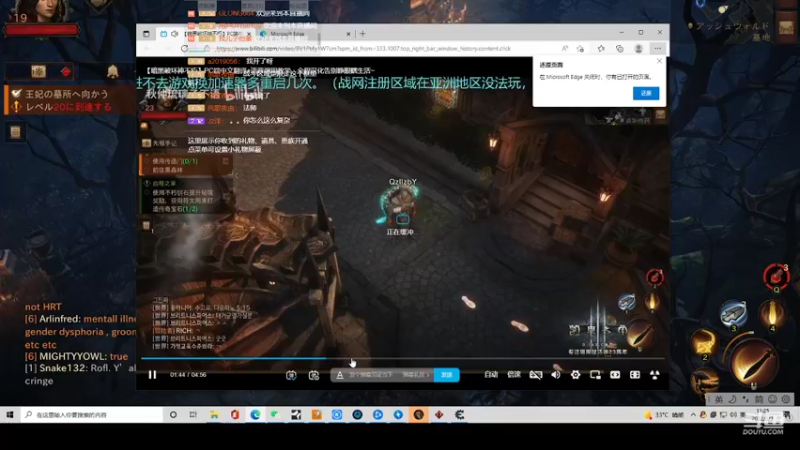800x450 pixels.
Task: Open danmaku settings icon beside the toggle
Action: pyautogui.click(x=314, y=375)
